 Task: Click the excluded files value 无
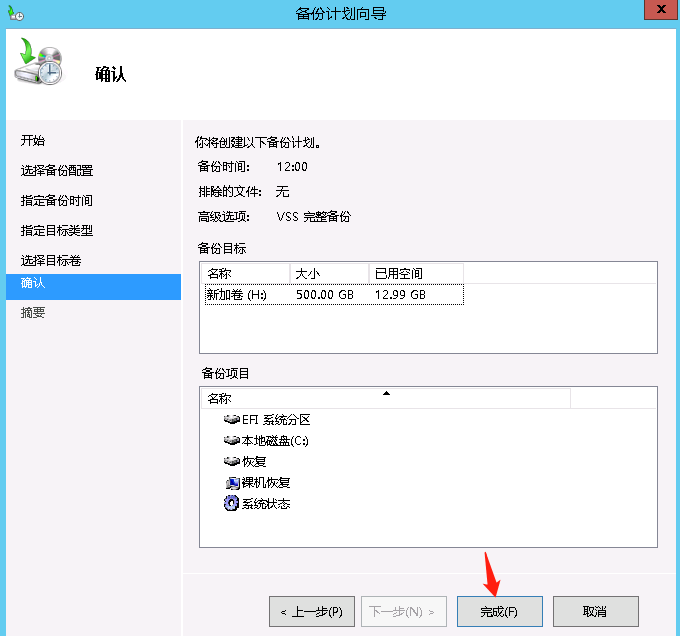pos(282,191)
